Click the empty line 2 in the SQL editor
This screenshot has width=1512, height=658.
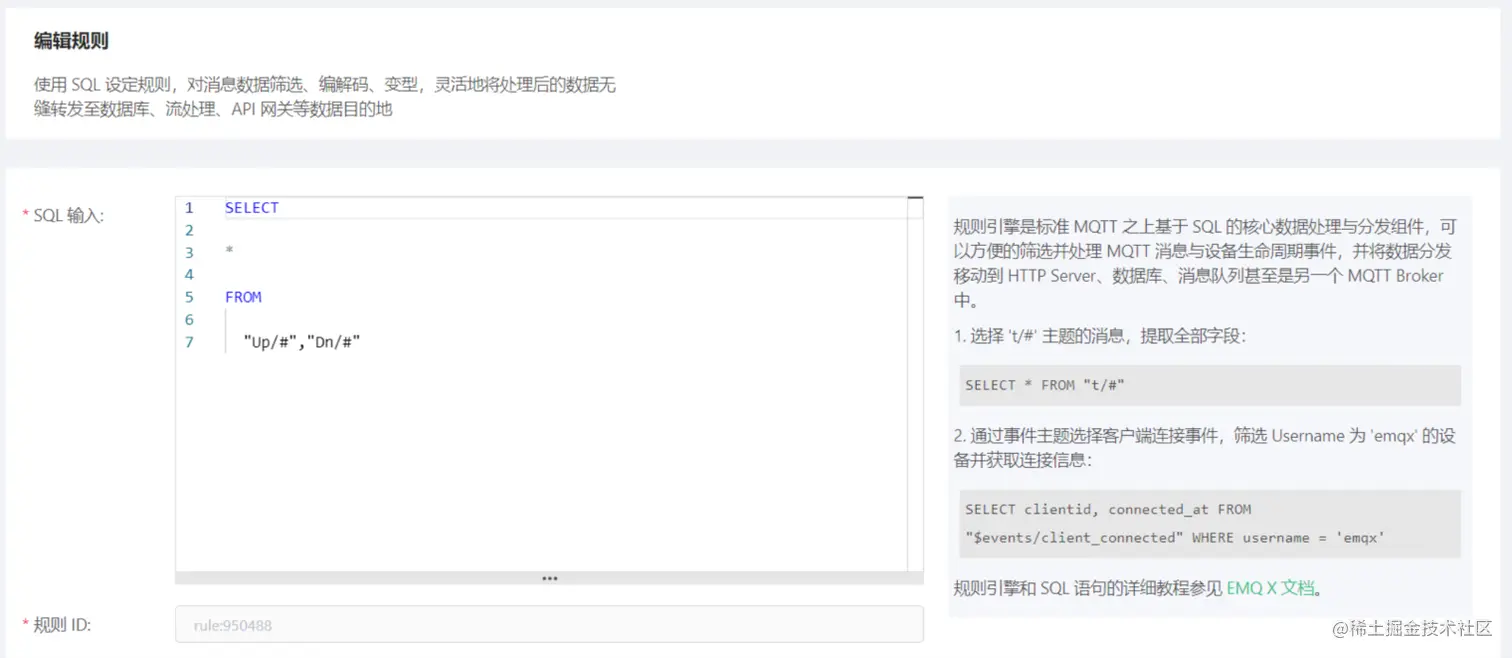coord(300,229)
